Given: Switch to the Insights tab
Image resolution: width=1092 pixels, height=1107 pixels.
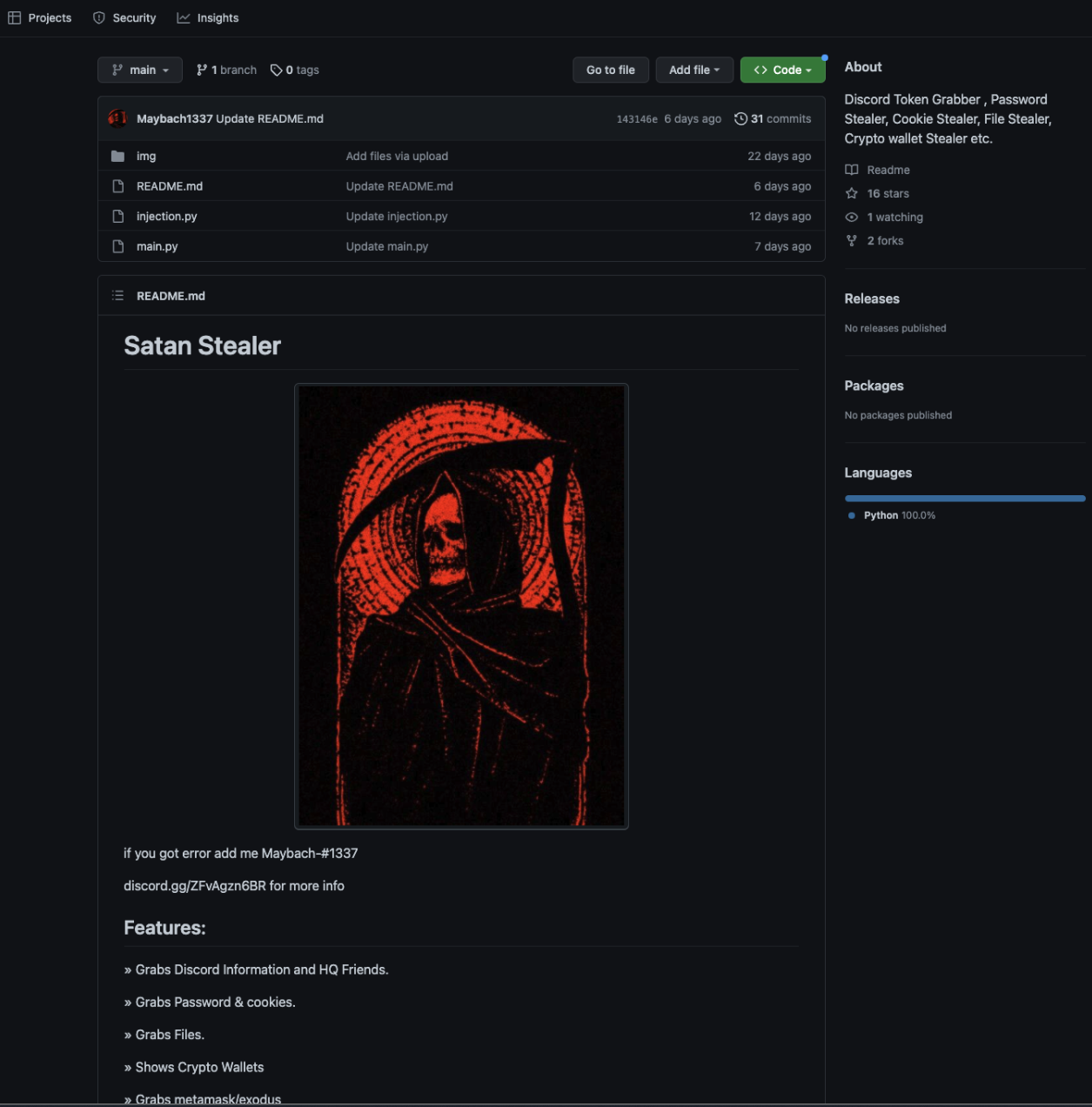Looking at the screenshot, I should tap(208, 17).
